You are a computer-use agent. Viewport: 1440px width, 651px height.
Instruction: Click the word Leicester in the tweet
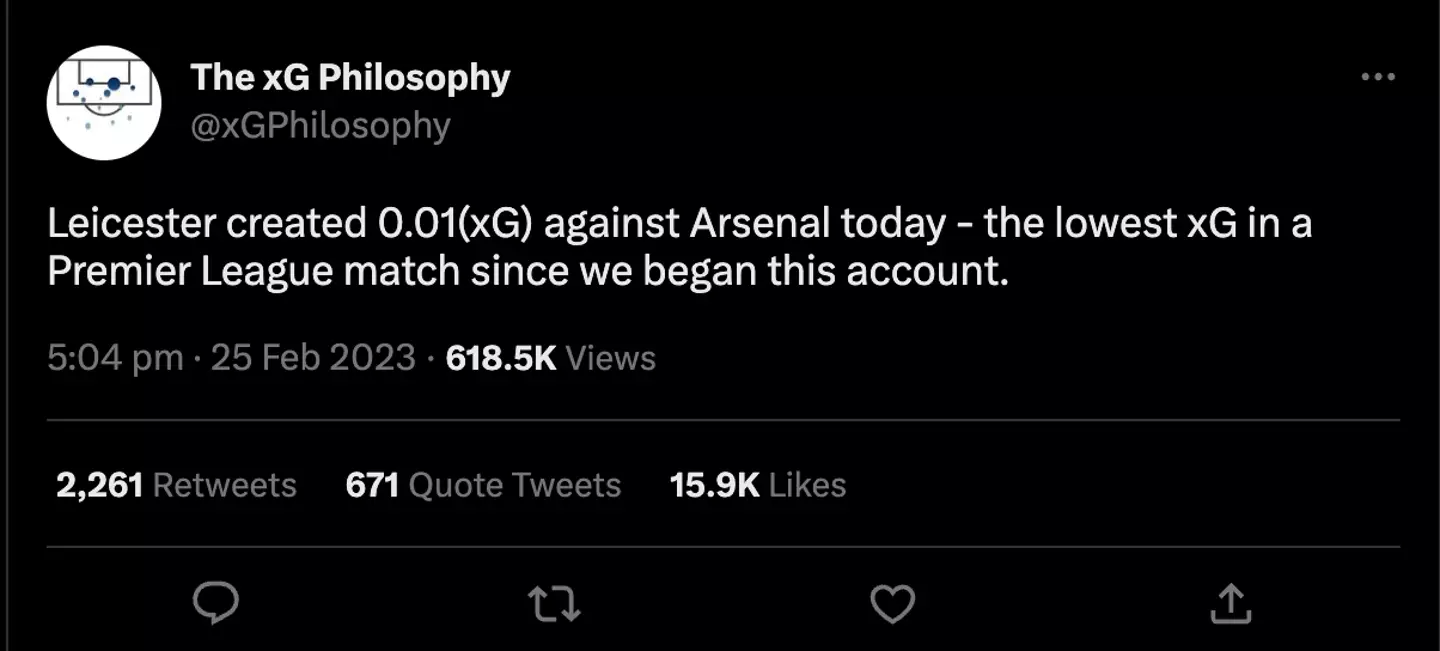(x=130, y=225)
